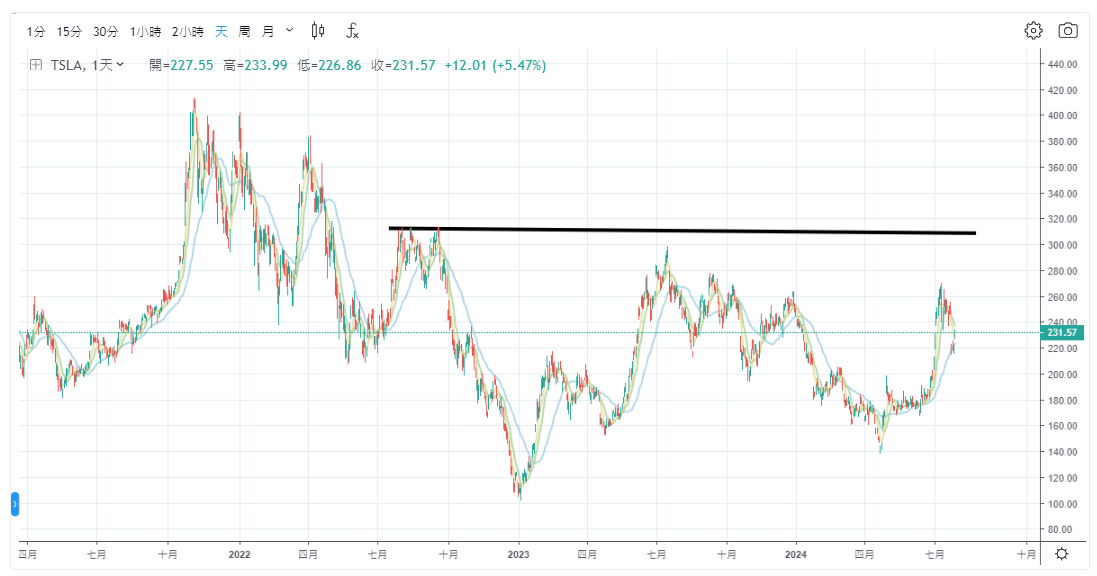Select the 2小時 interval
1097x576 pixels.
[x=187, y=31]
